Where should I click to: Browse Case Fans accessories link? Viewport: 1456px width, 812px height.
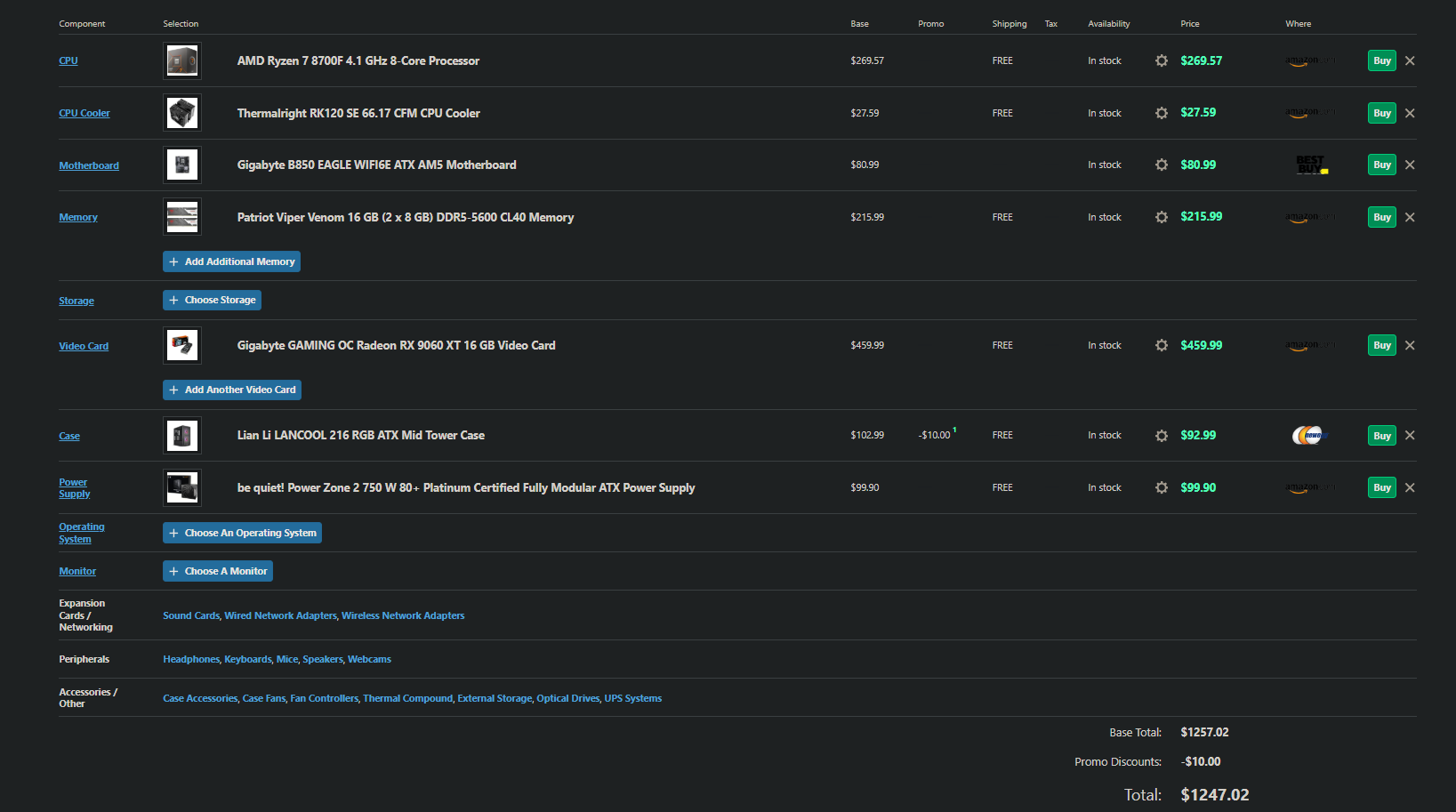pos(264,698)
